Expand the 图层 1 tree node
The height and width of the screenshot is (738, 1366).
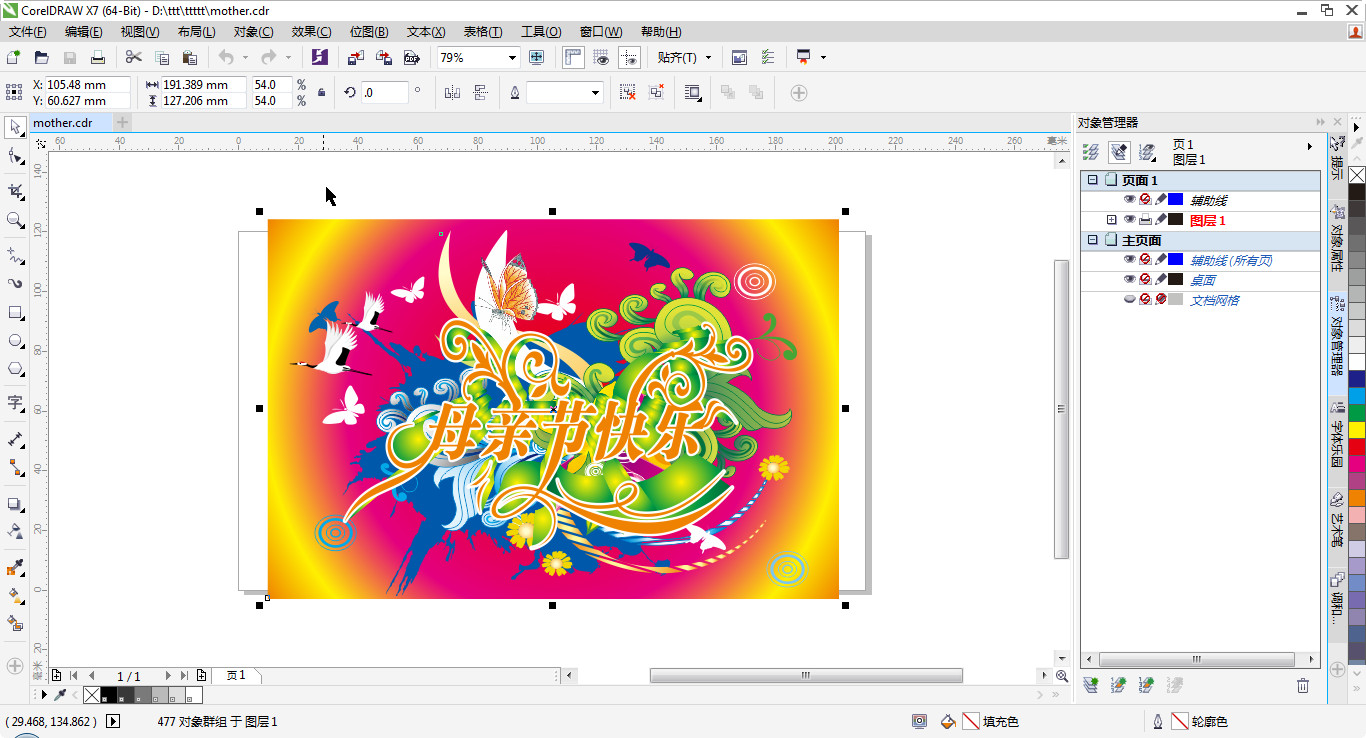(x=1111, y=220)
